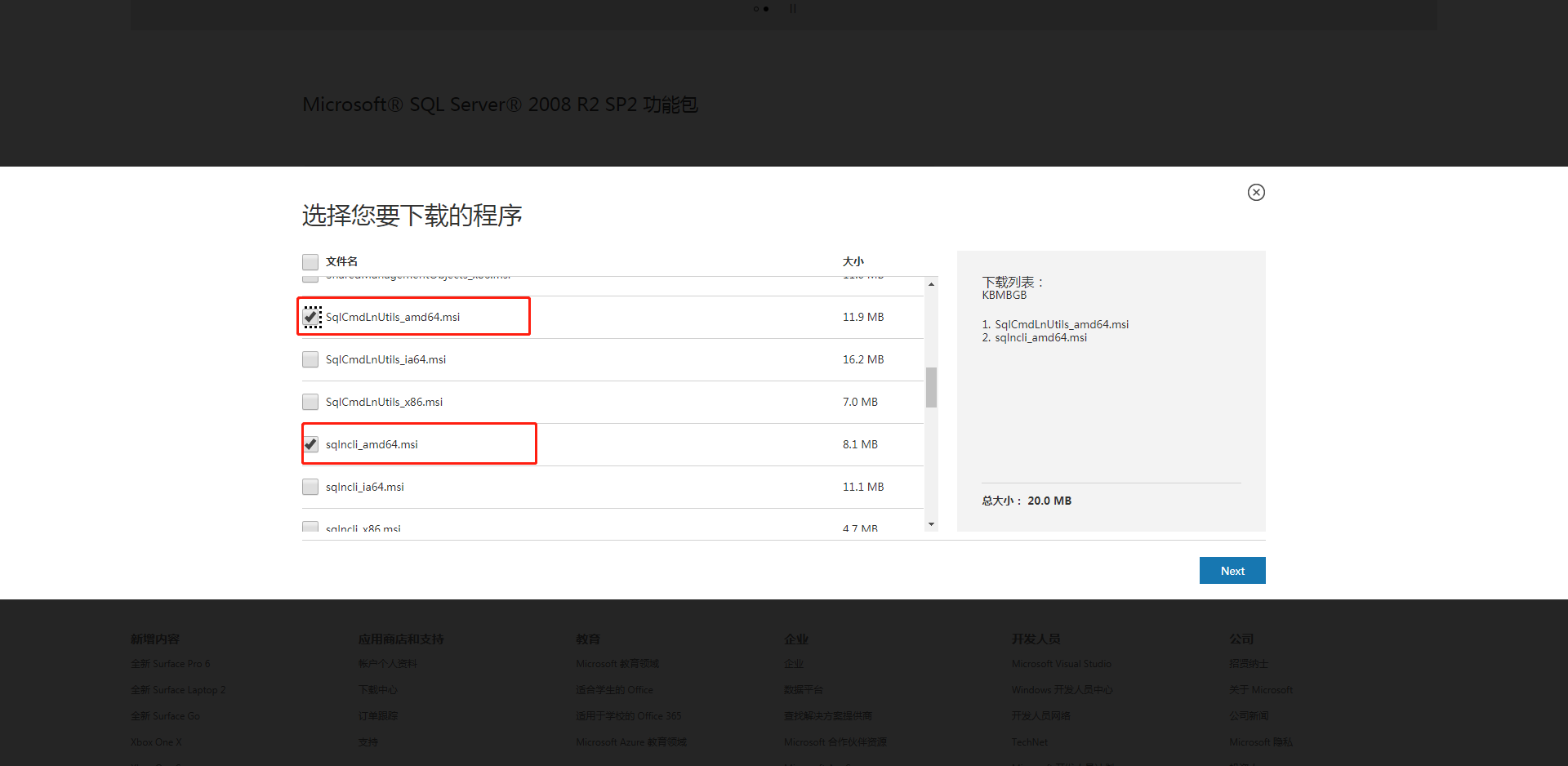Click the 大小 column header
The image size is (1568, 766).
click(x=853, y=262)
